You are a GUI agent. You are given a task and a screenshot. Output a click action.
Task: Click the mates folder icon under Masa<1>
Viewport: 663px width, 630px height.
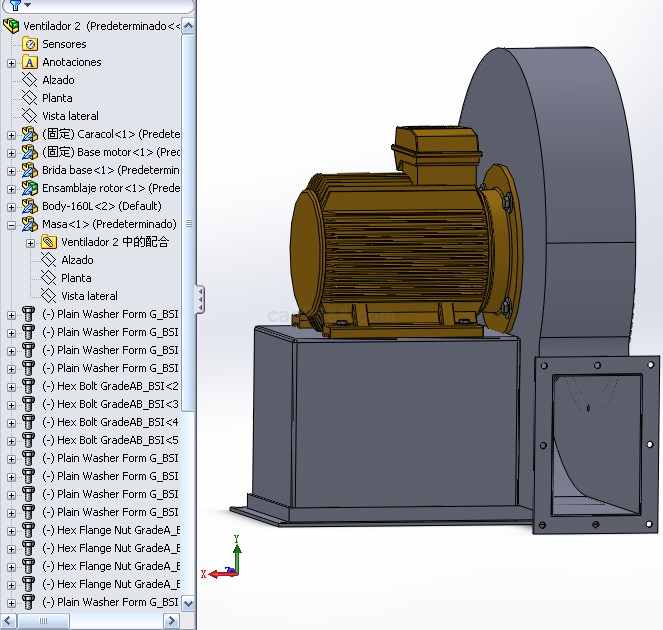click(49, 242)
